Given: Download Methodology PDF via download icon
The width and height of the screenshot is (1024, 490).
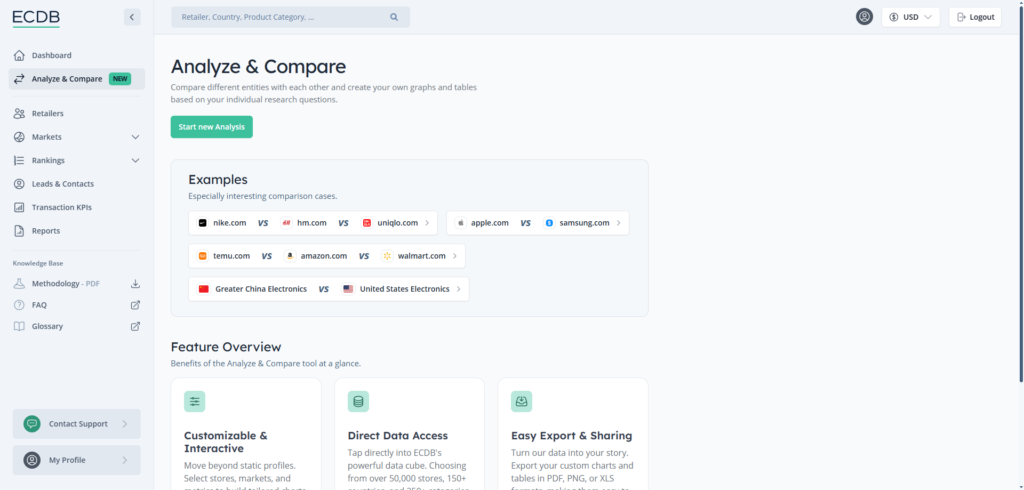Looking at the screenshot, I should tap(135, 284).
